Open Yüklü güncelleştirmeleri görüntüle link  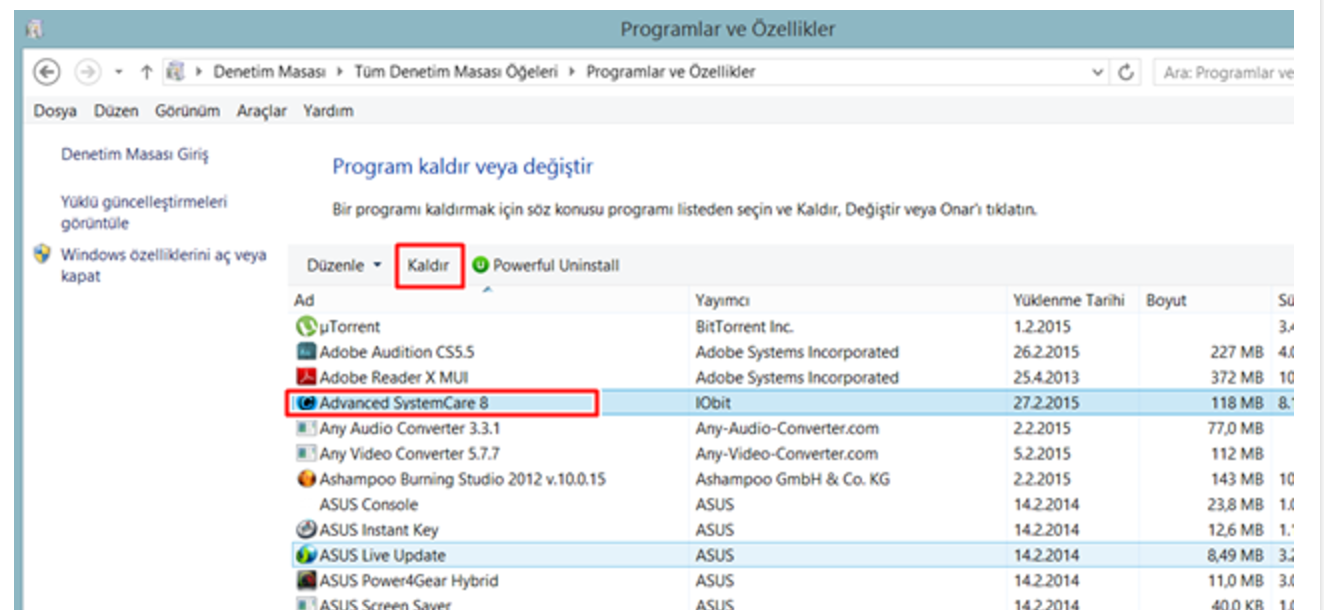[144, 212]
